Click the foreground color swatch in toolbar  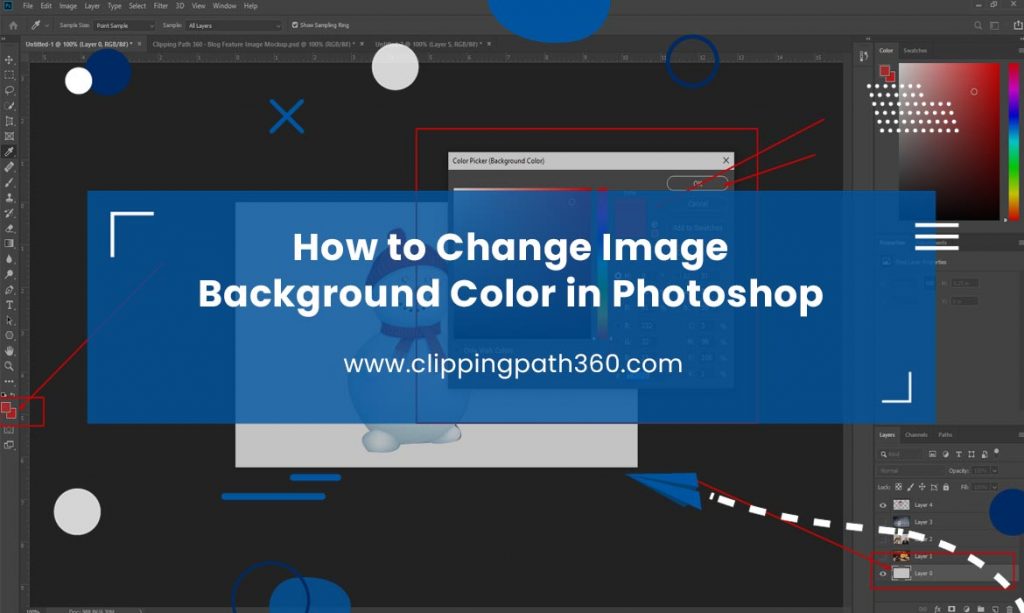[x=7, y=408]
